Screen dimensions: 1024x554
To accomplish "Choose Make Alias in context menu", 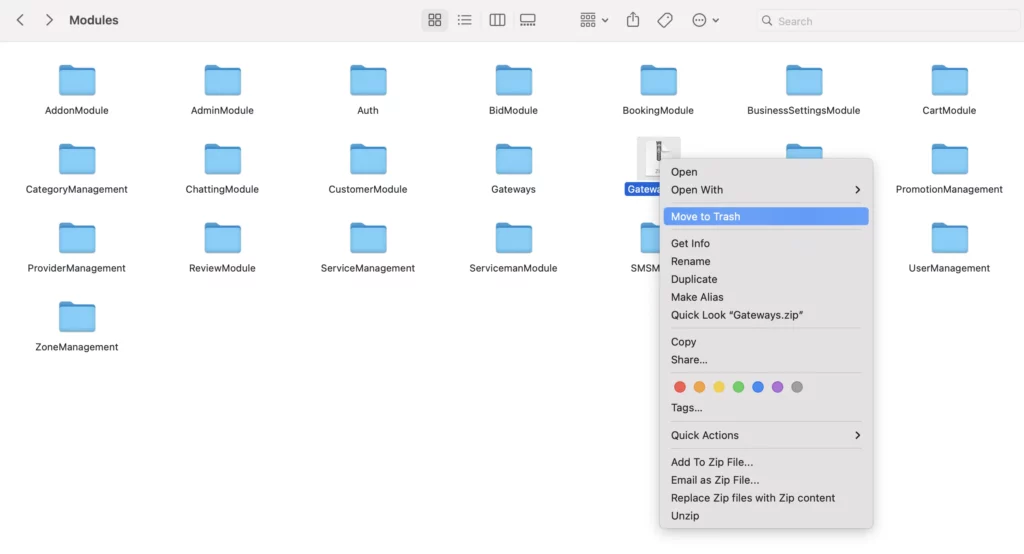I will pyautogui.click(x=766, y=297).
